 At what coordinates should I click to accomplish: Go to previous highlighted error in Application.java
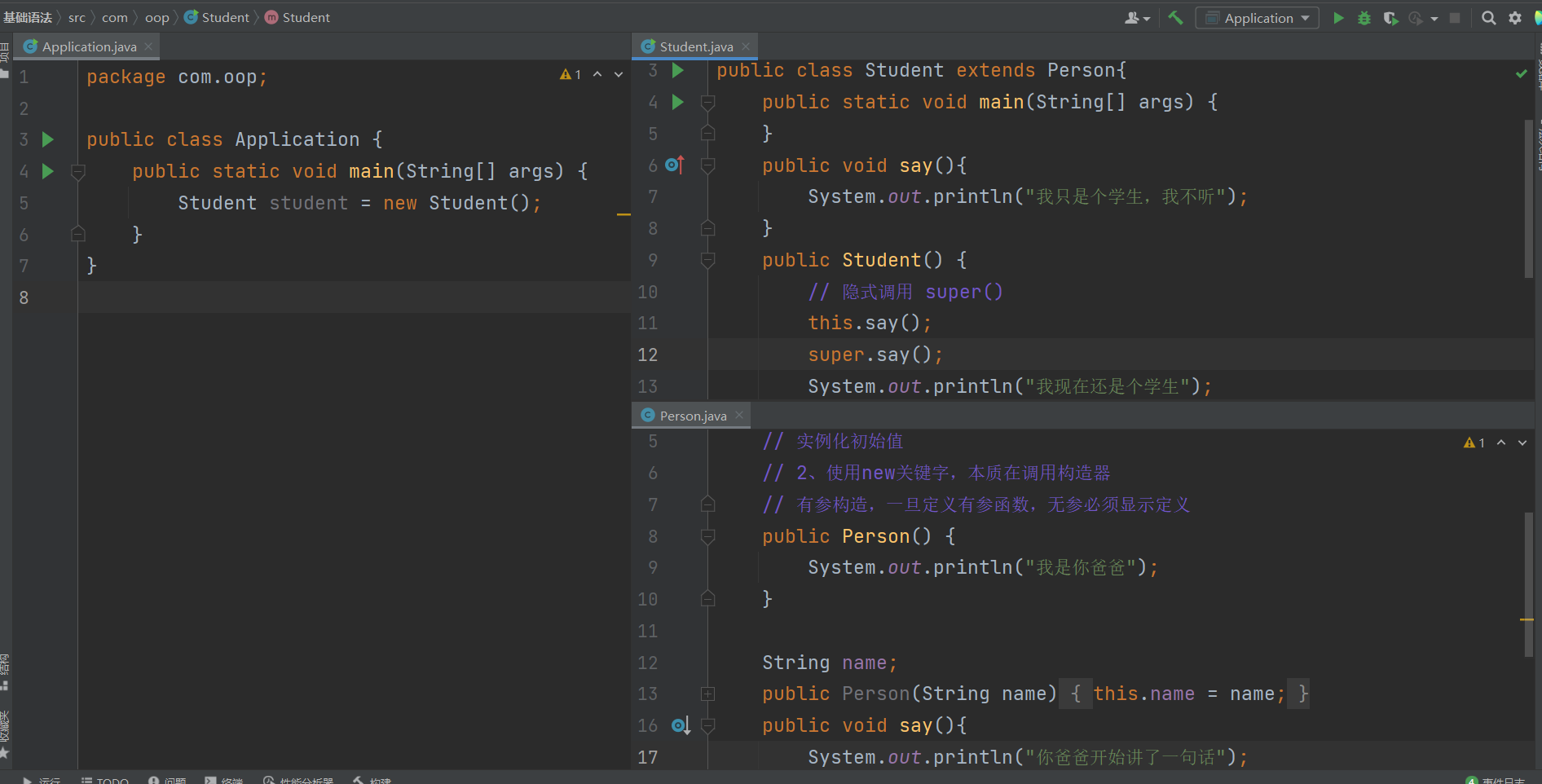tap(597, 74)
